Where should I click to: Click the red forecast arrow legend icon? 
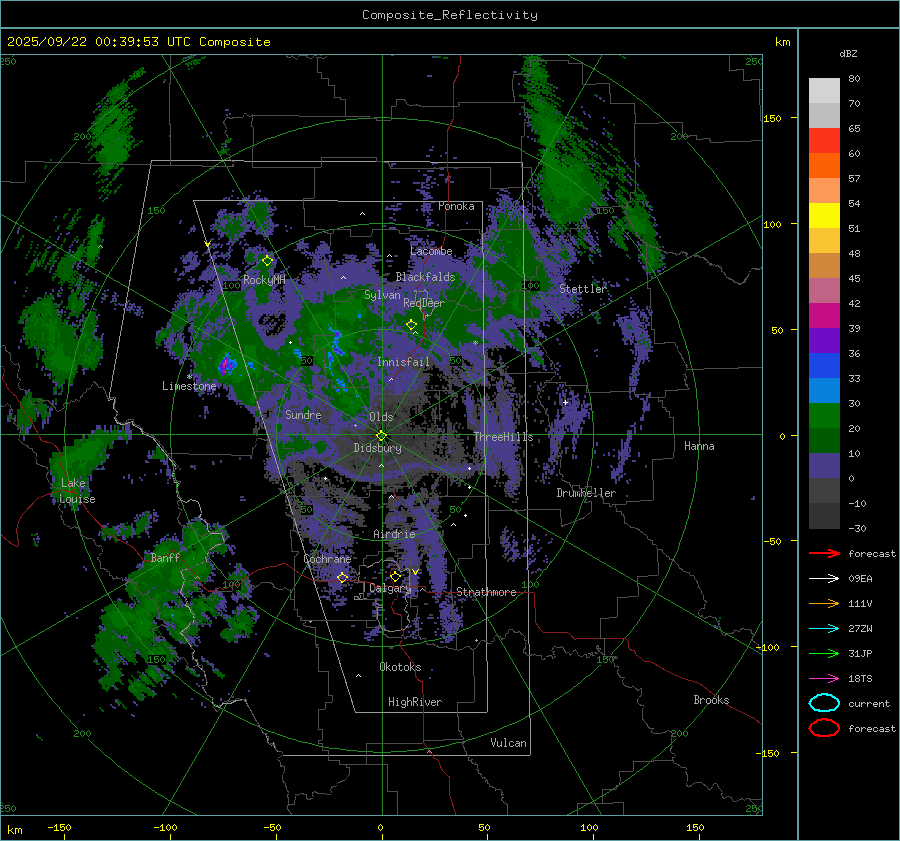pyautogui.click(x=823, y=553)
